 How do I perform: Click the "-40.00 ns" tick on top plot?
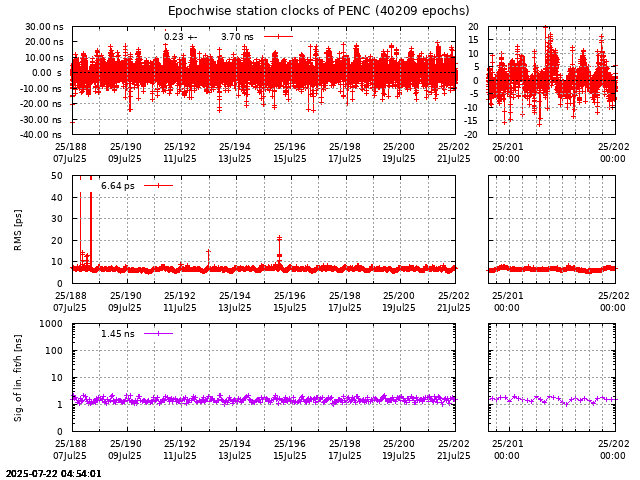point(42,135)
